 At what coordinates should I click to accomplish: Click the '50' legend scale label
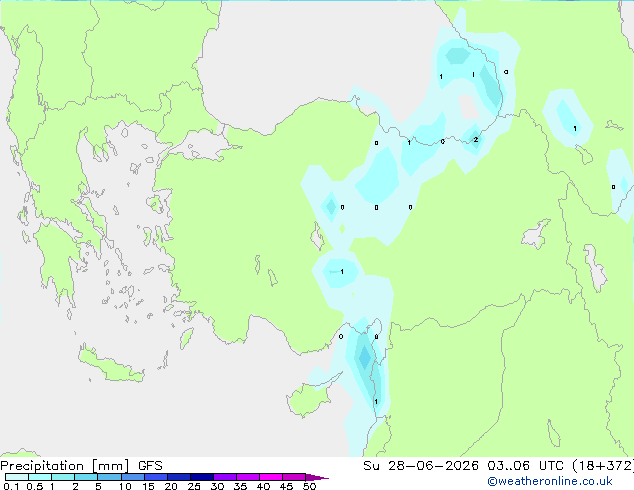click(309, 486)
